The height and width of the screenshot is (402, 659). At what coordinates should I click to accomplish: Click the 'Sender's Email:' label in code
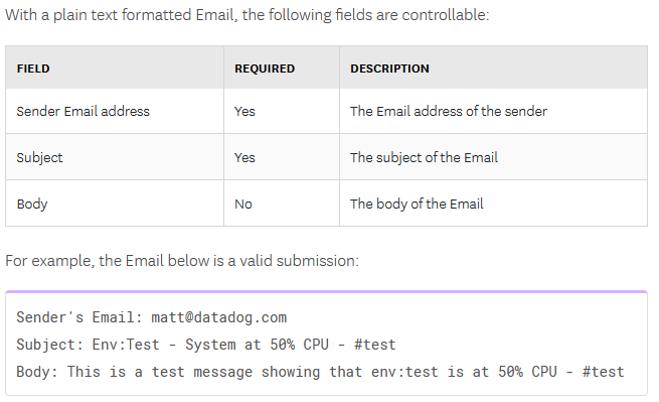point(79,317)
